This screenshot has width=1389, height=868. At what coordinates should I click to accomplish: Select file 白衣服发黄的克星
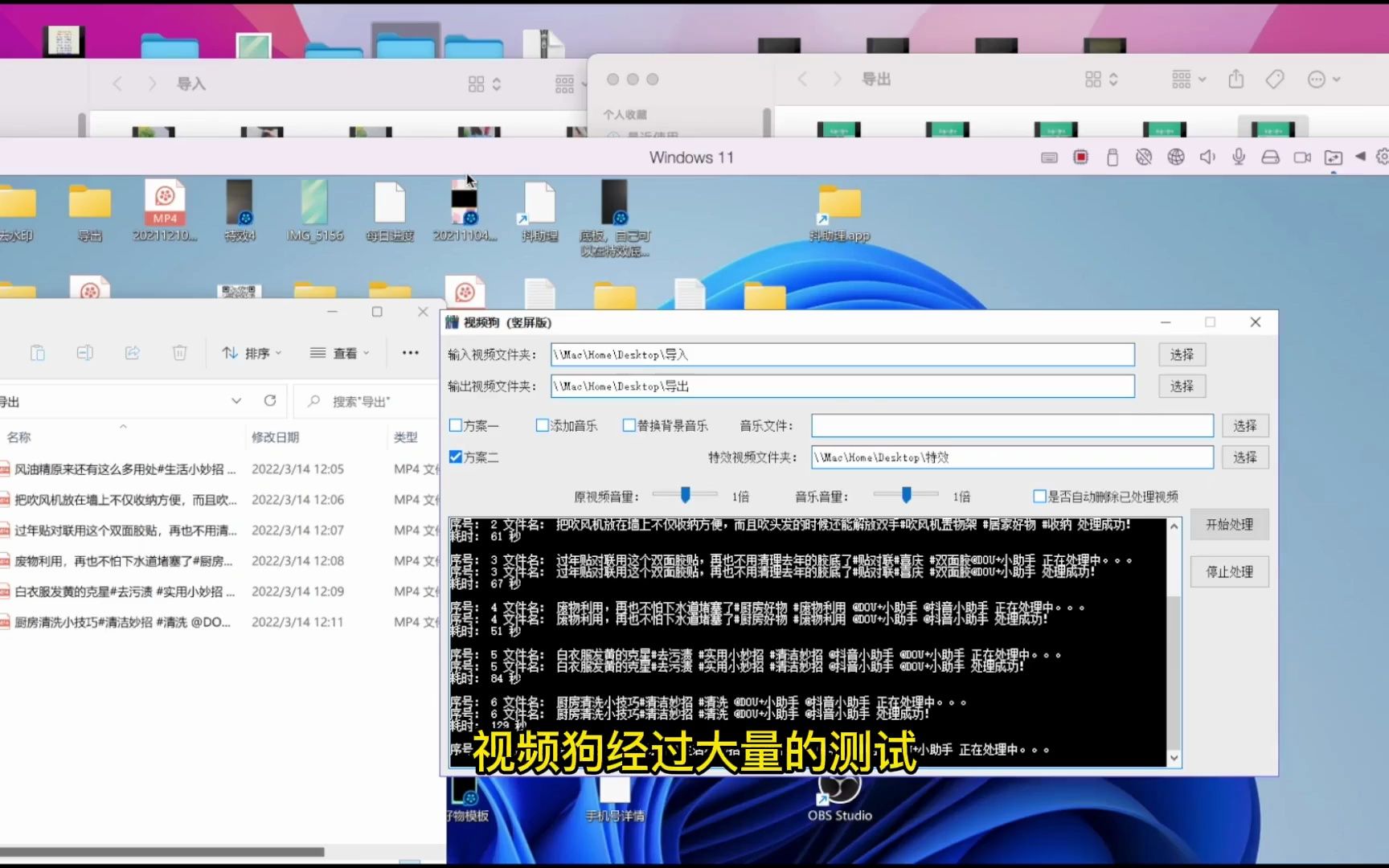[x=125, y=592]
